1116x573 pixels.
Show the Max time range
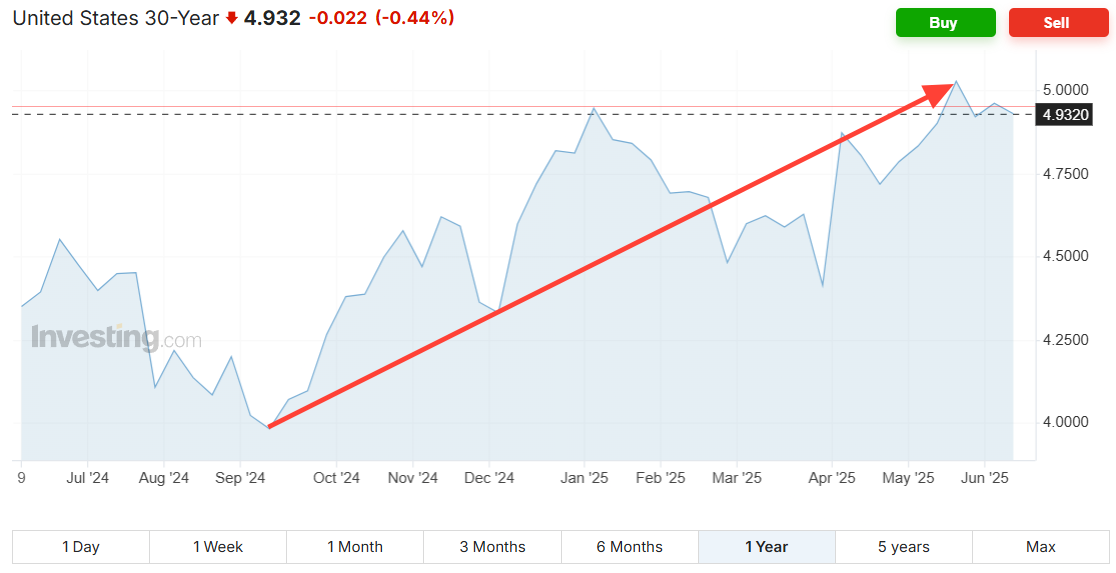1040,547
